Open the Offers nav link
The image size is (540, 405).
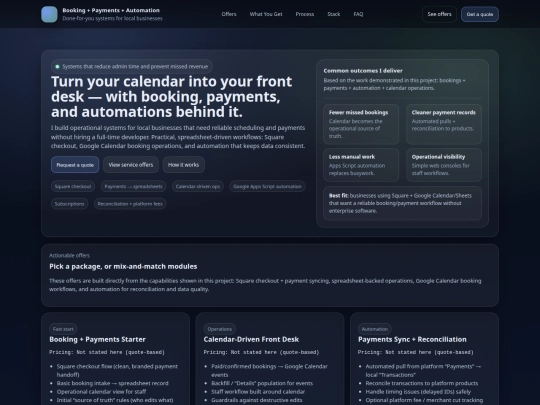229,14
